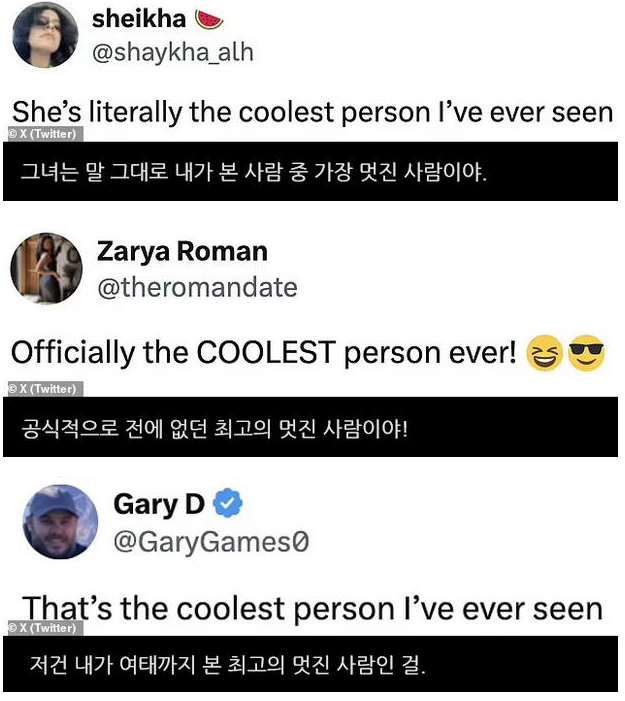The width and height of the screenshot is (625, 701).
Task: Click sheikha's profile avatar
Action: tap(44, 35)
